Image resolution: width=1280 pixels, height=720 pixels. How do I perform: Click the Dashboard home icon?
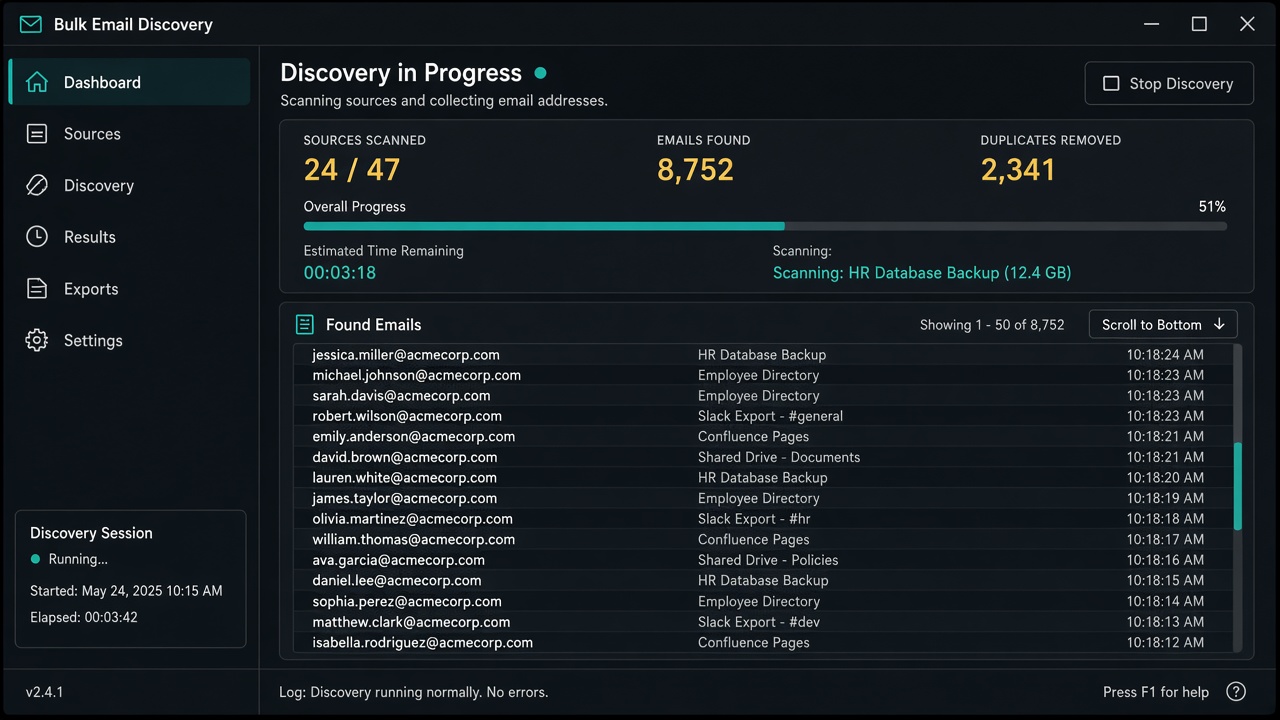pos(37,82)
